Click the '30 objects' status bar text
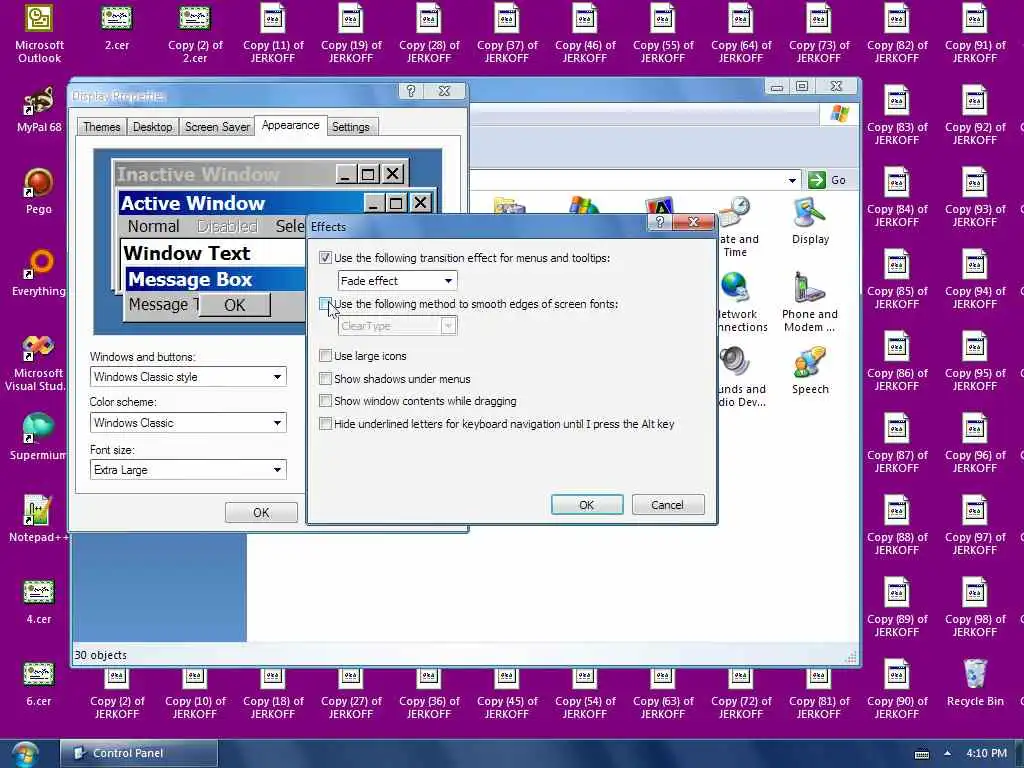This screenshot has height=768, width=1024. 101,655
